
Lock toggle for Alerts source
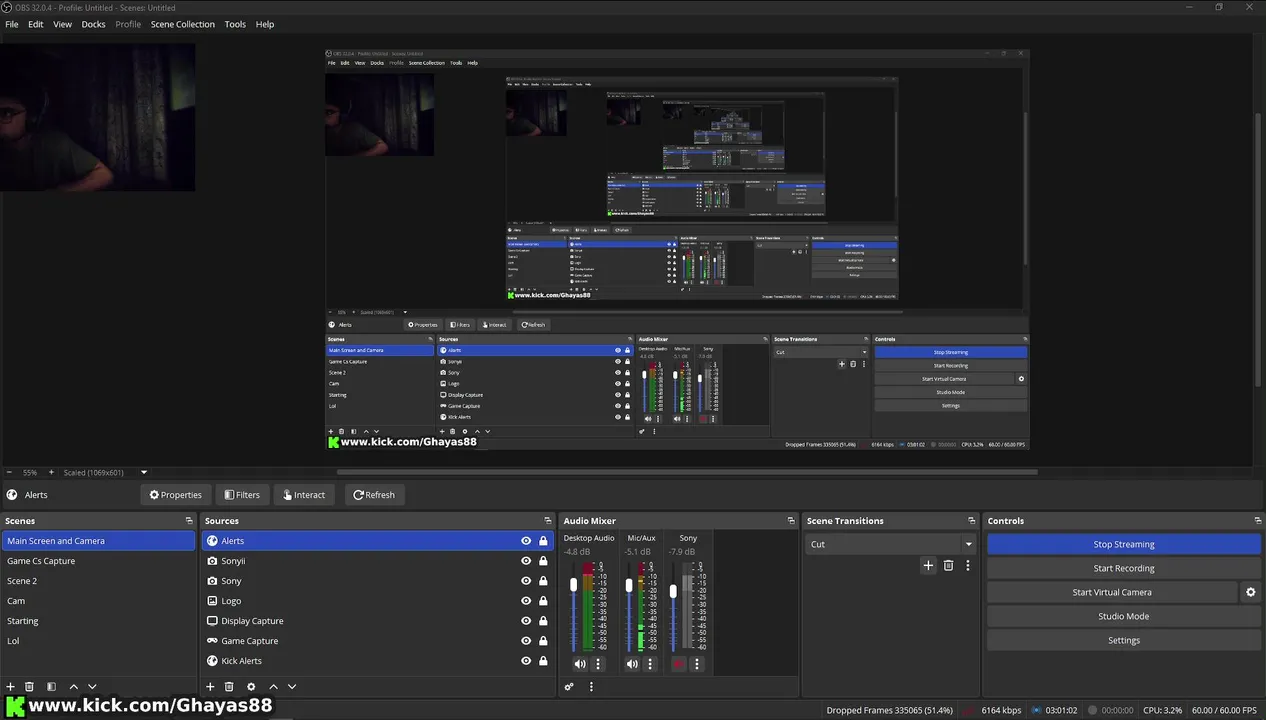[543, 541]
